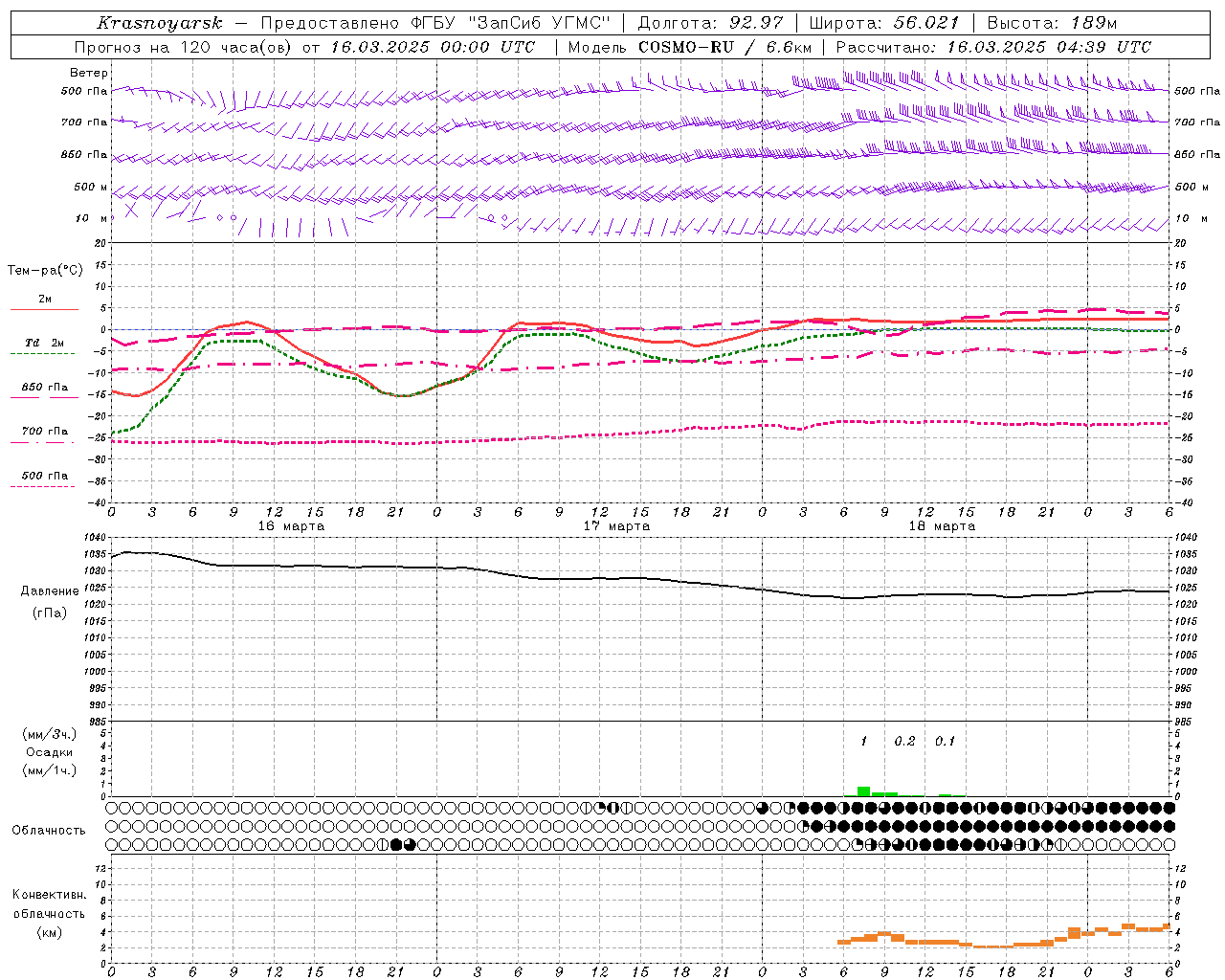Click the "16 марта" date label

pyautogui.click(x=291, y=526)
